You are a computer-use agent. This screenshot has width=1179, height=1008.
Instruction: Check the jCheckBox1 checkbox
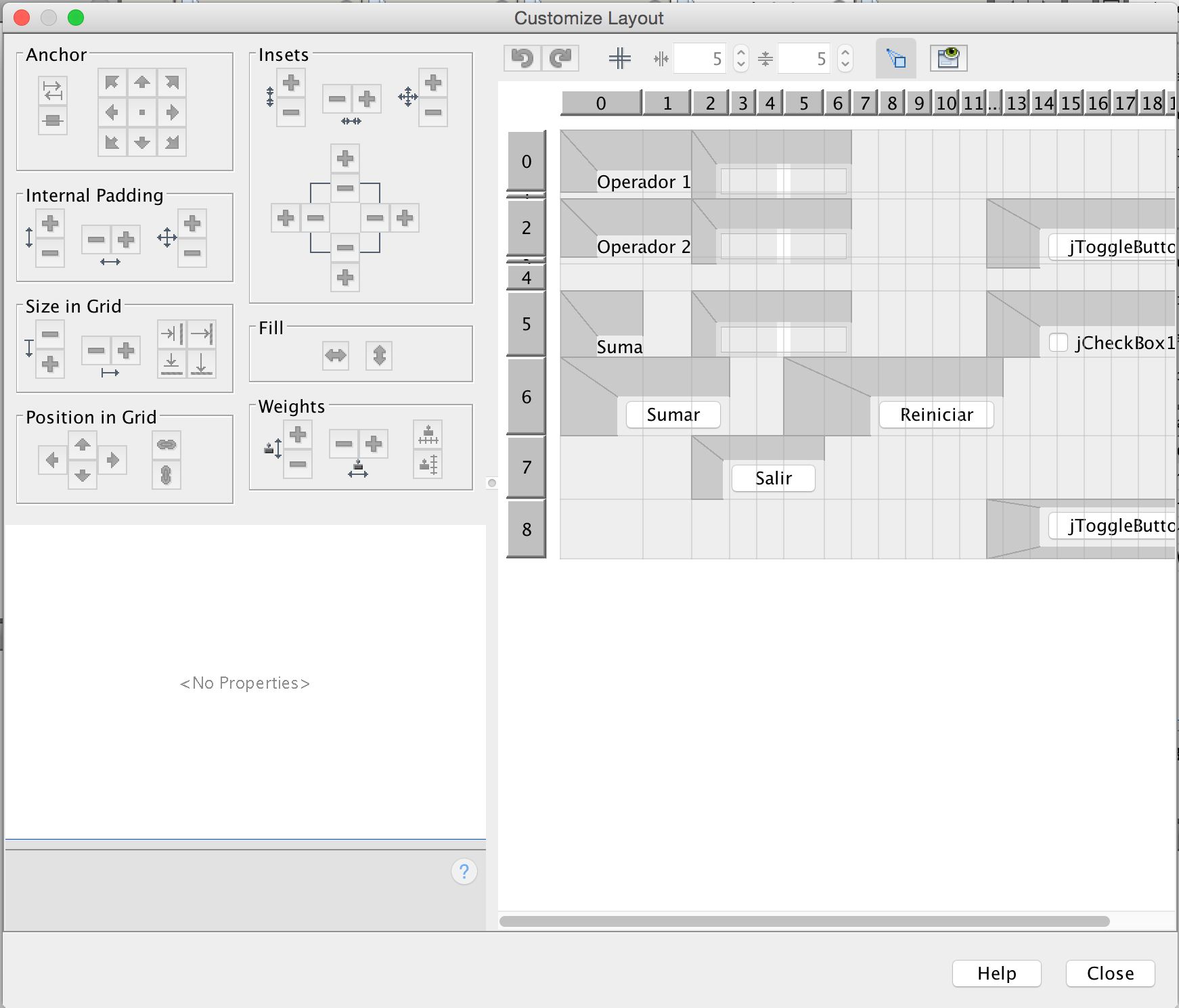[1059, 342]
